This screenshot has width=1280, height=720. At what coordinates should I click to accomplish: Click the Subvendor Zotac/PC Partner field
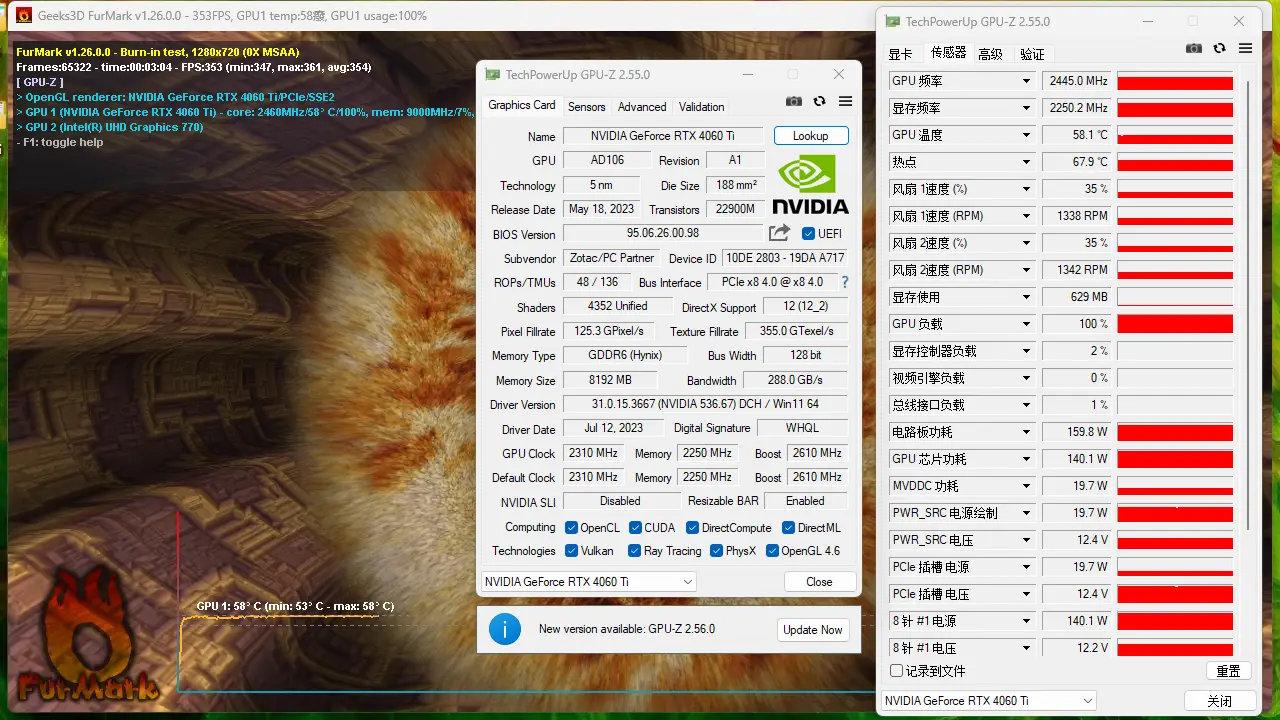point(611,258)
